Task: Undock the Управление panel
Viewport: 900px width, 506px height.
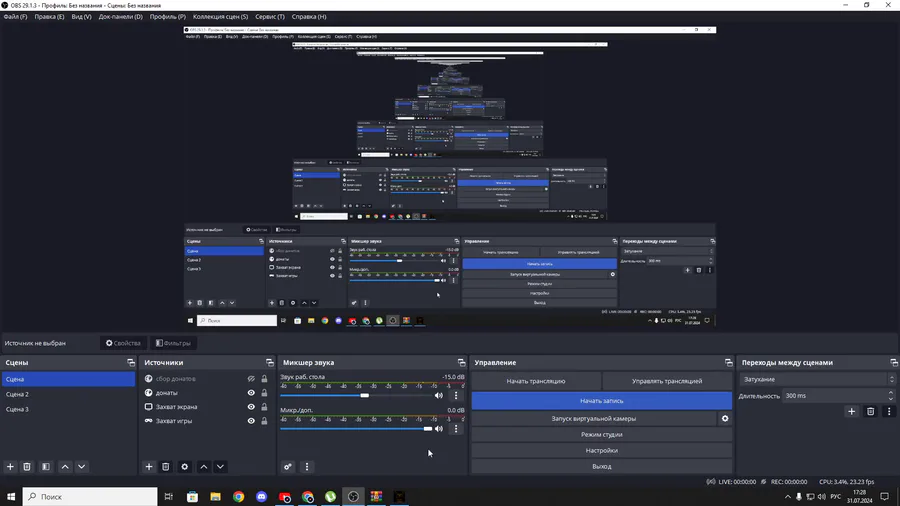Action: pyautogui.click(x=728, y=363)
